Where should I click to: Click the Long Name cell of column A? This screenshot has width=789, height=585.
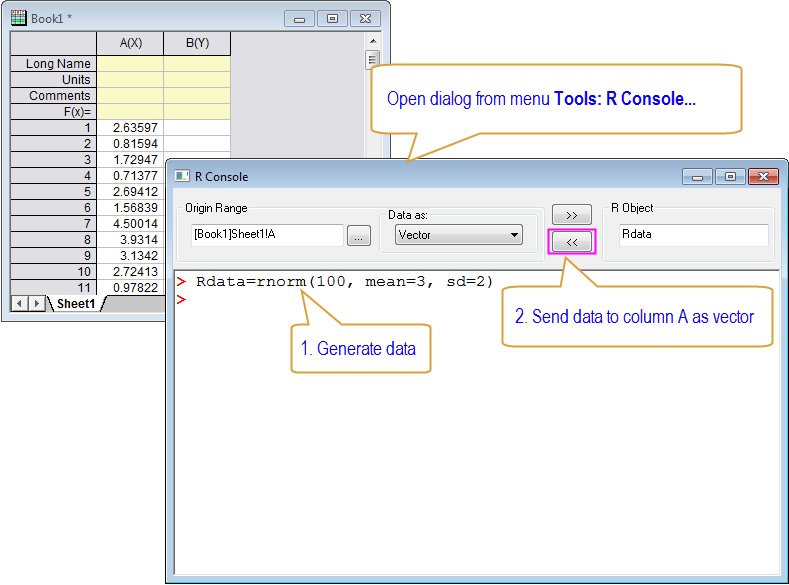[130, 63]
